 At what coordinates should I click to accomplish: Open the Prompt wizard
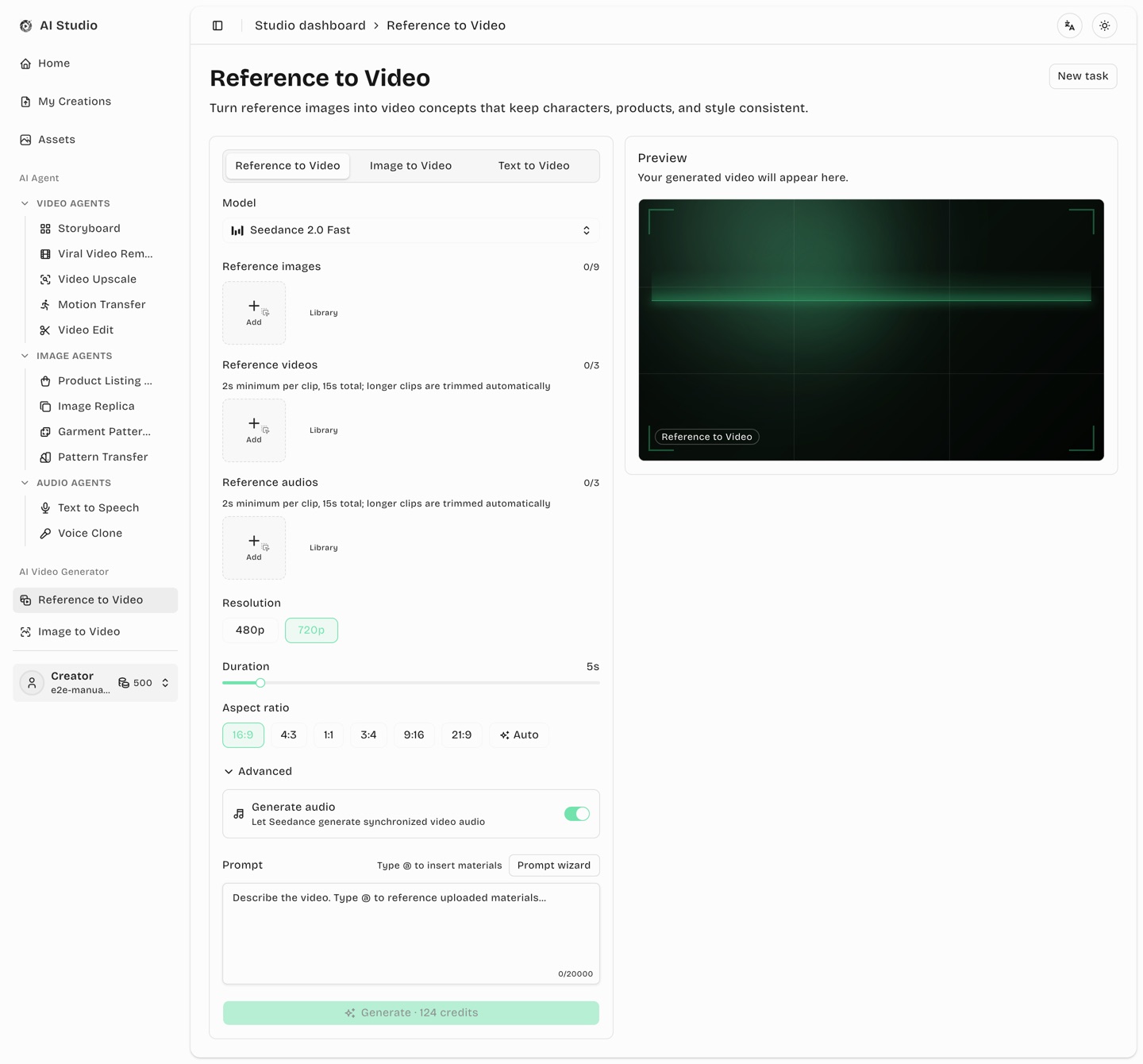coord(554,865)
